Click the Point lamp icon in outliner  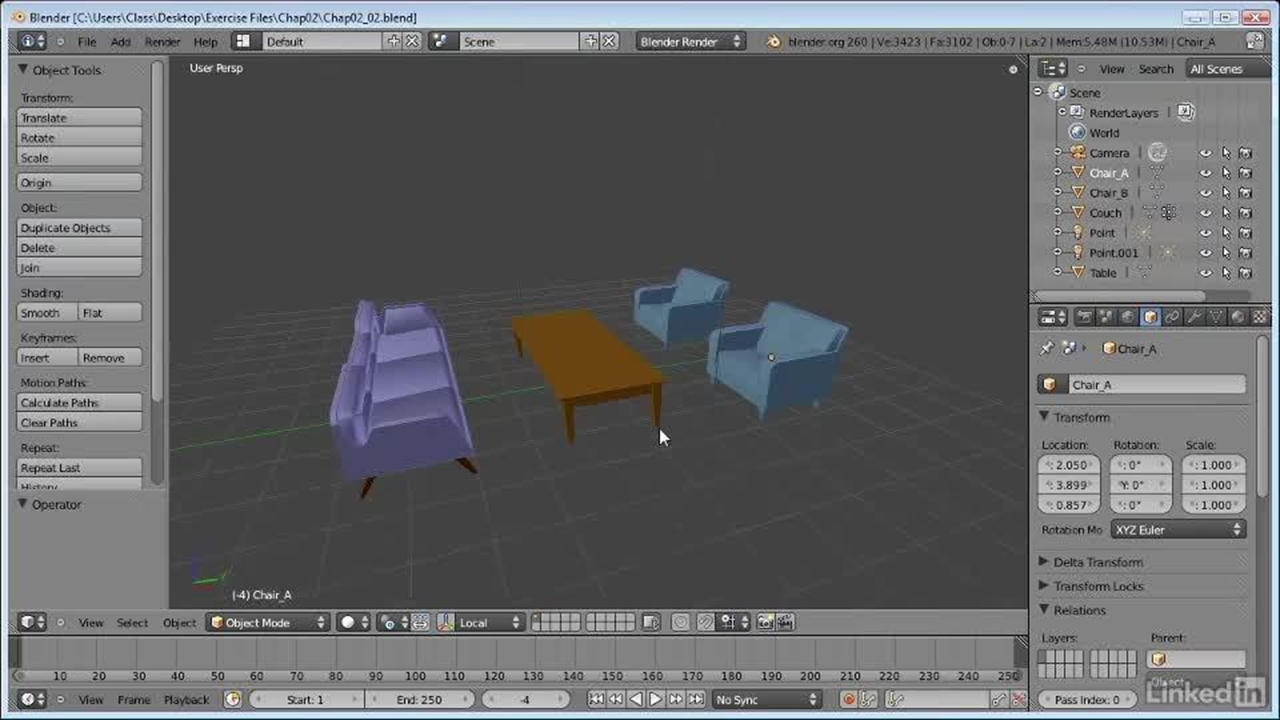(x=1078, y=233)
